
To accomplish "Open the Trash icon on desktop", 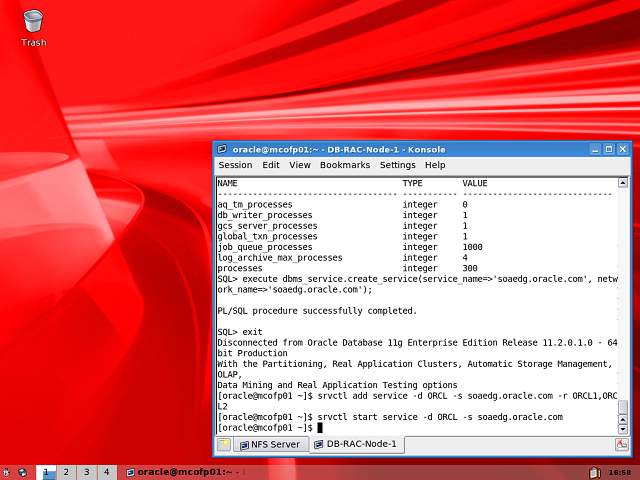I will point(33,28).
